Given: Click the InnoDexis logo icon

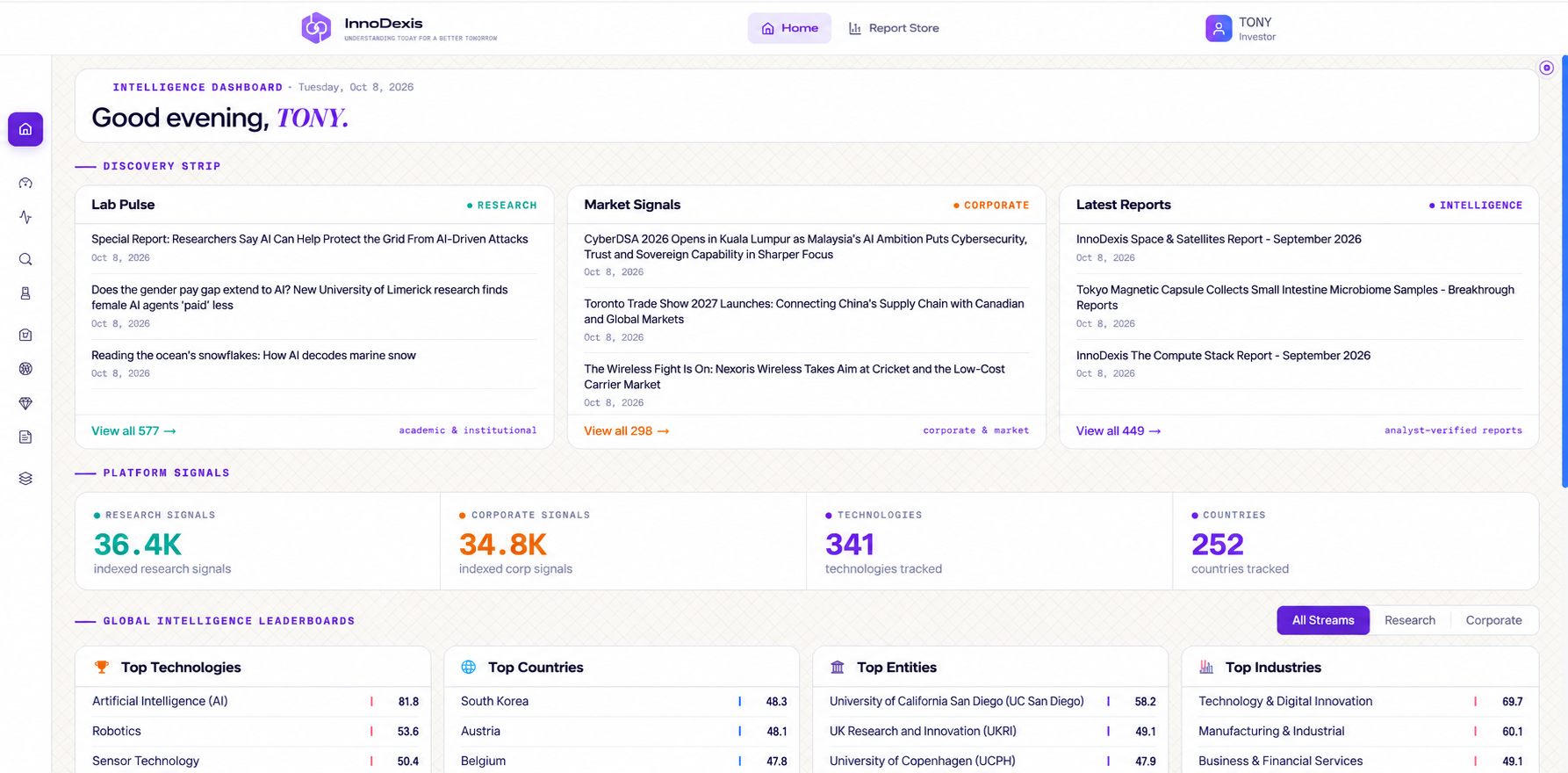Looking at the screenshot, I should pos(316,28).
